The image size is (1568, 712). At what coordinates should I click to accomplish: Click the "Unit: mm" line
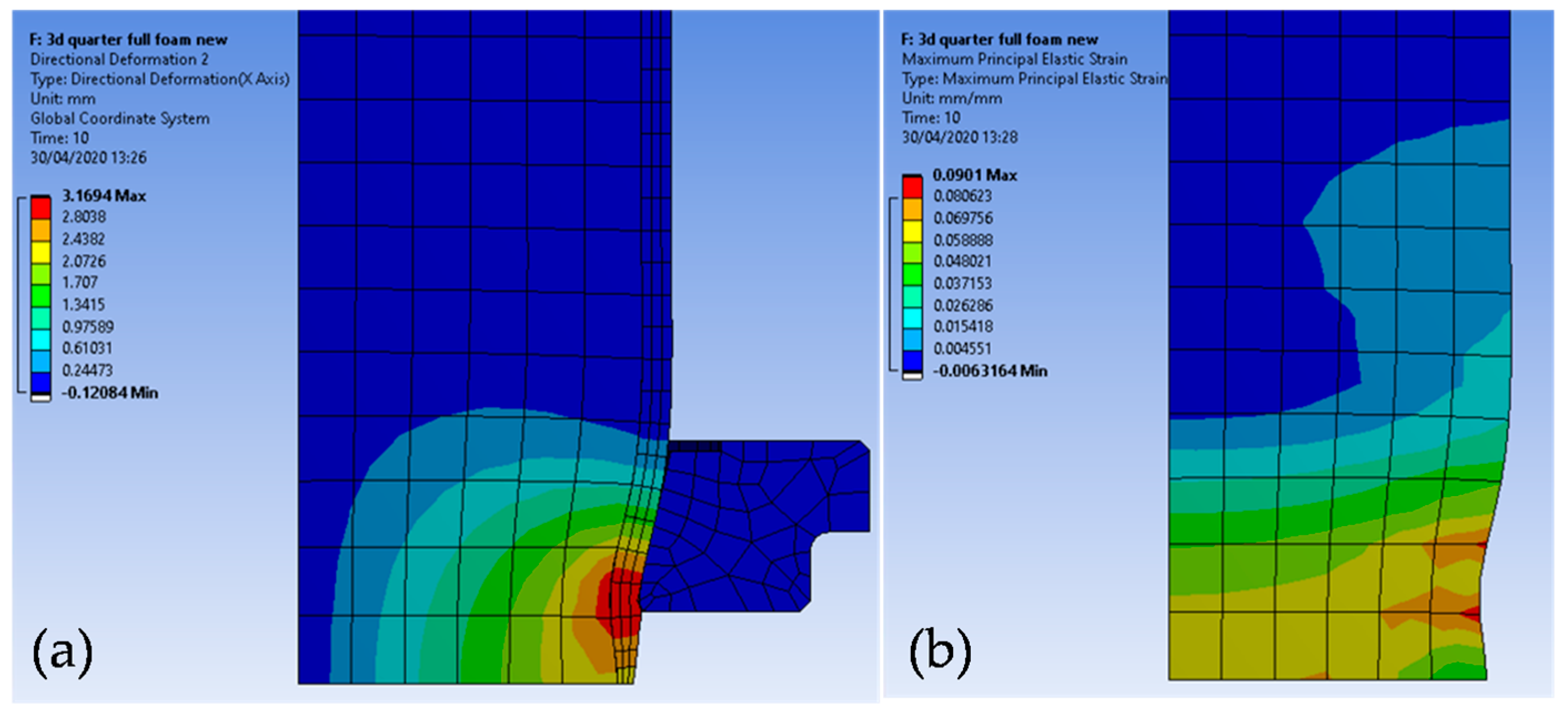point(63,99)
